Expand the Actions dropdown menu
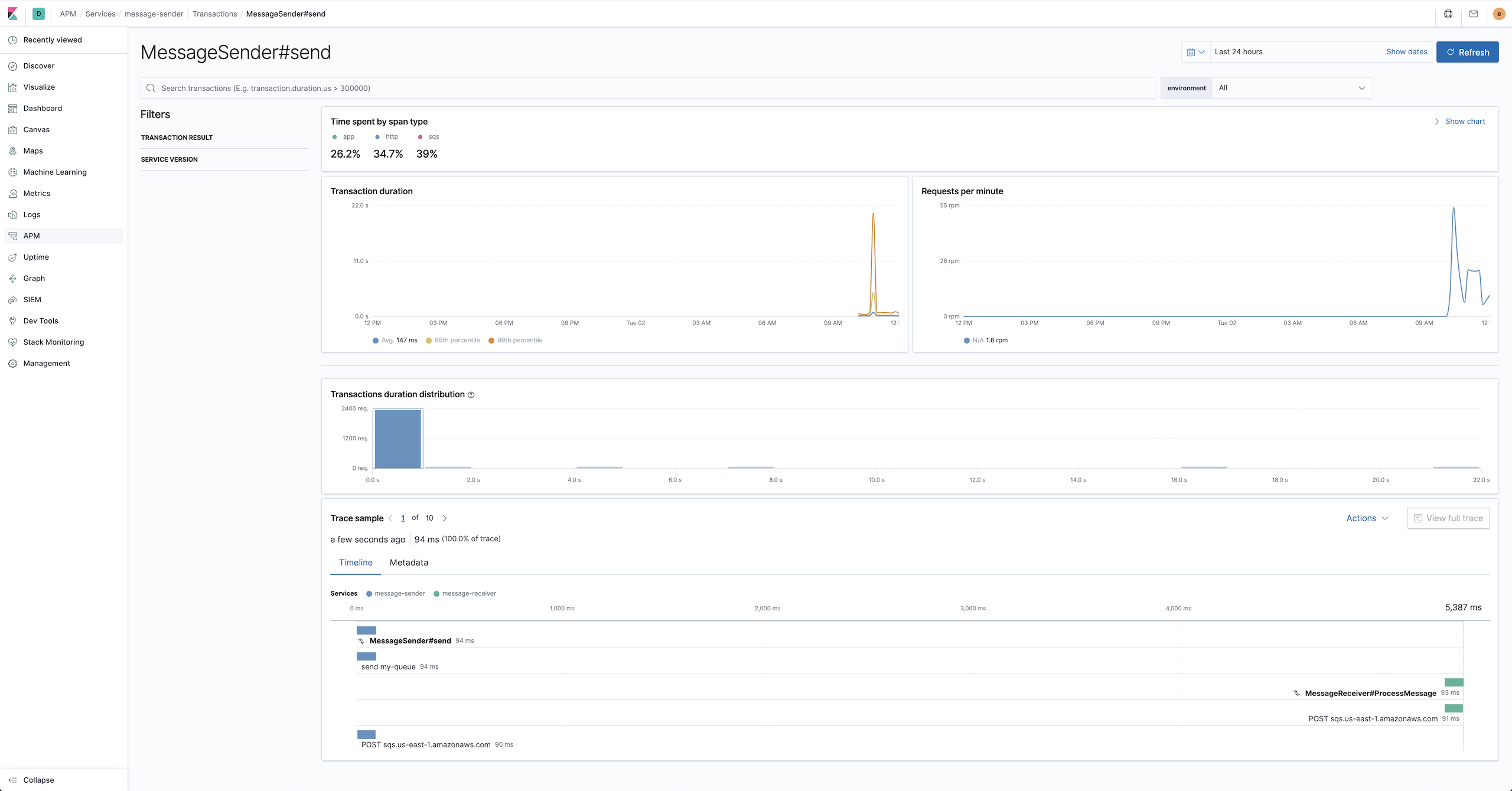Screen dimensions: 1512x791 point(1367,518)
